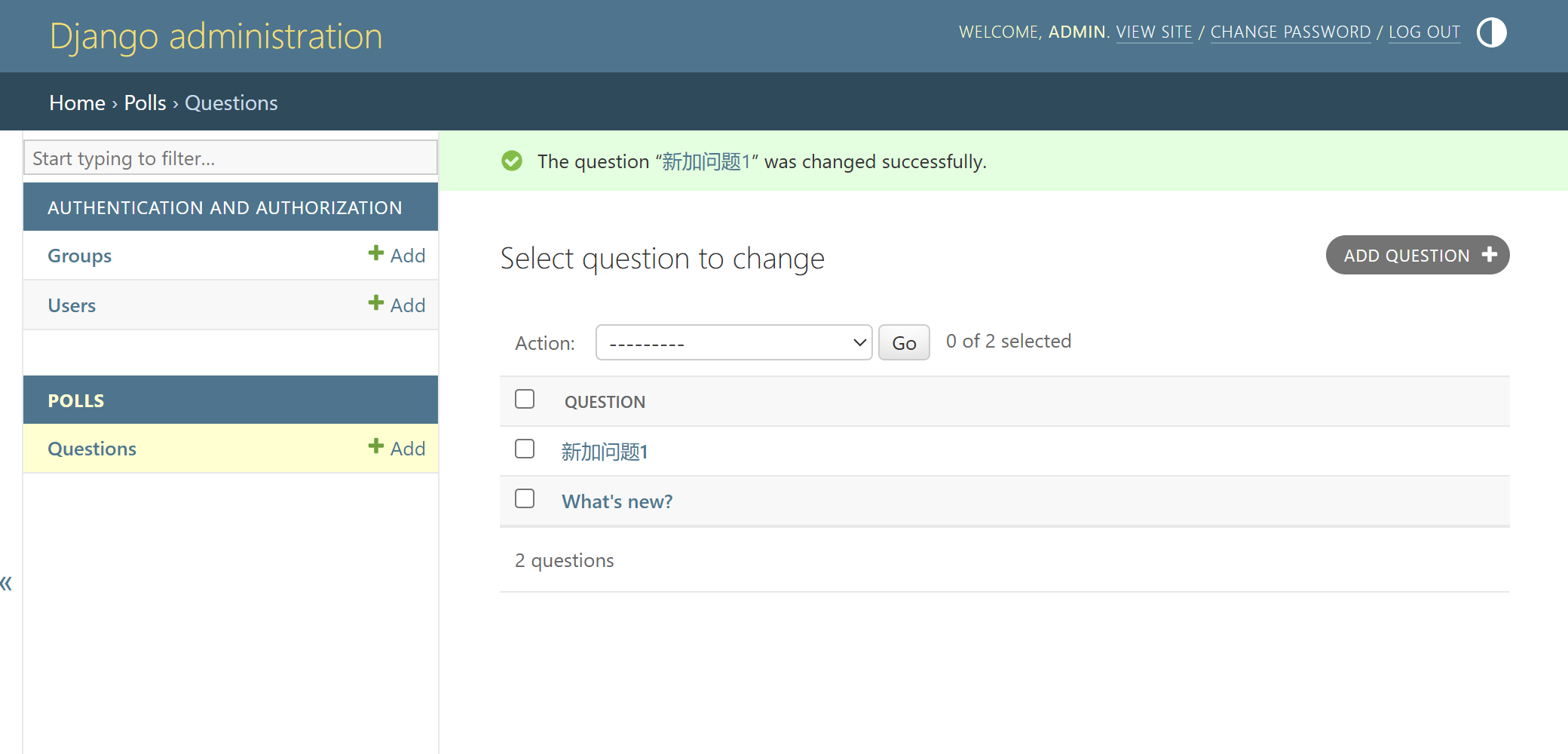
Task: Tick the select-all checkbox in the header
Action: (525, 400)
